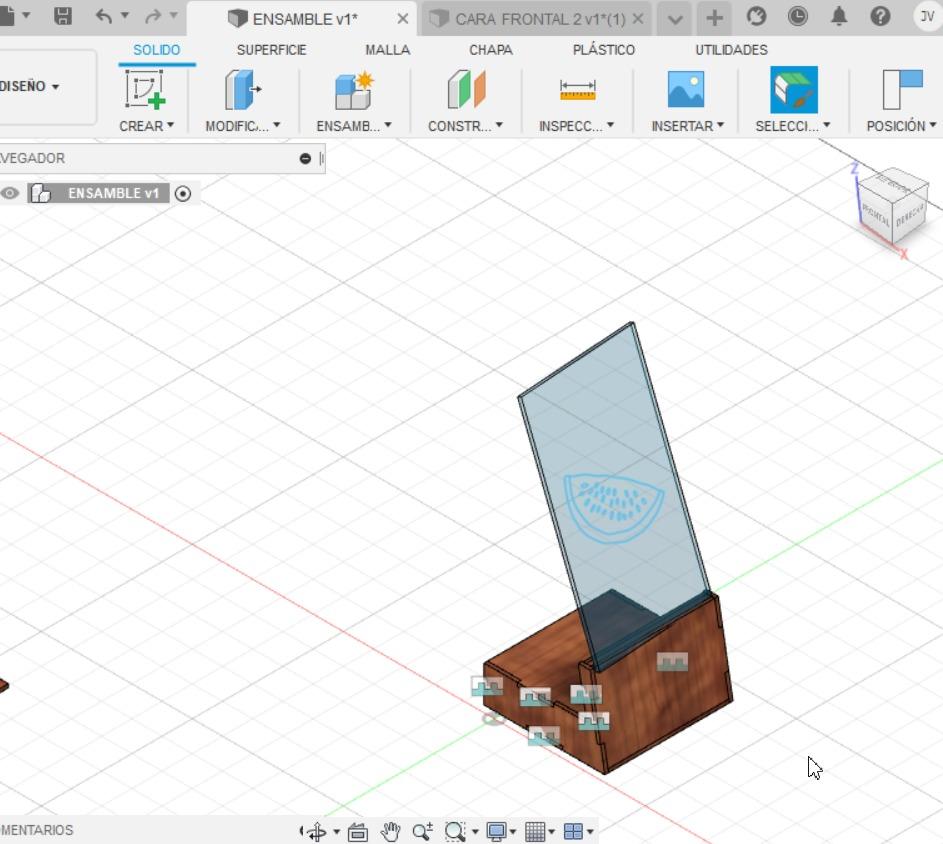
Task: Expand the INSPECCIONAR menu
Action: [x=576, y=126]
